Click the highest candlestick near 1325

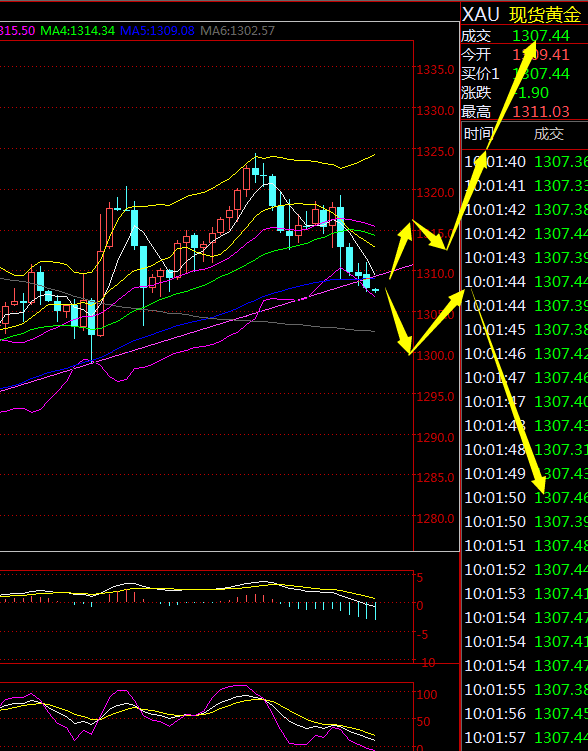pyautogui.click(x=256, y=169)
